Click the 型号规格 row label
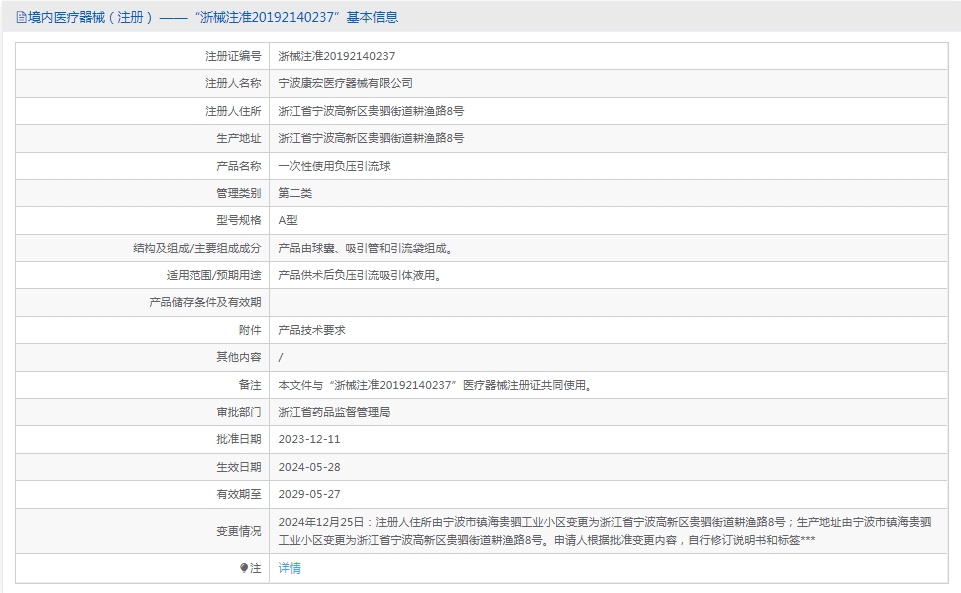This screenshot has width=961, height=593. pyautogui.click(x=238, y=220)
